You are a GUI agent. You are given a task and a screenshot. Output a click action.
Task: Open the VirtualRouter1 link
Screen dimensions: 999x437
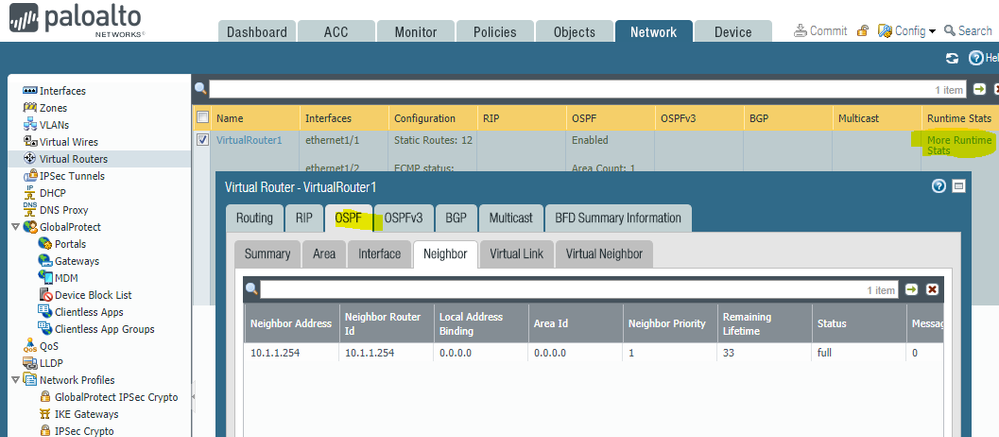point(249,140)
